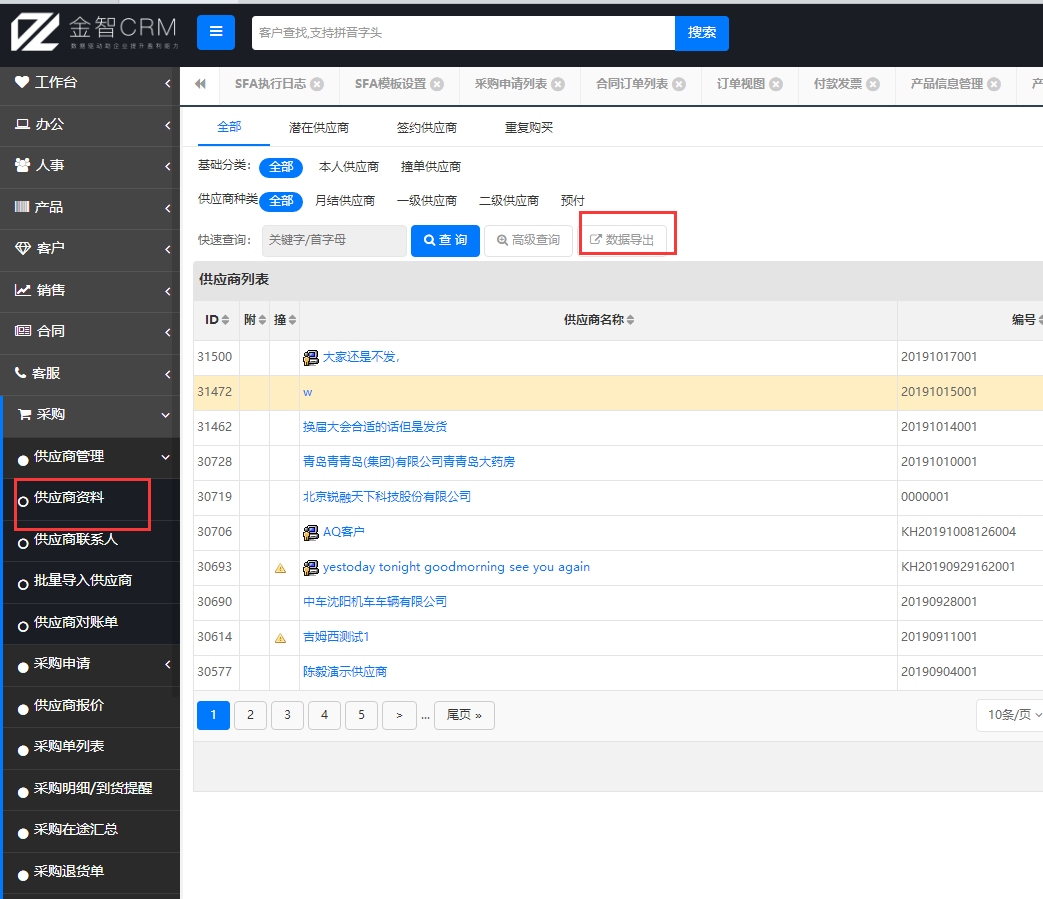Sort by 供应商名称 column header
The image size is (1043, 899).
pos(599,320)
